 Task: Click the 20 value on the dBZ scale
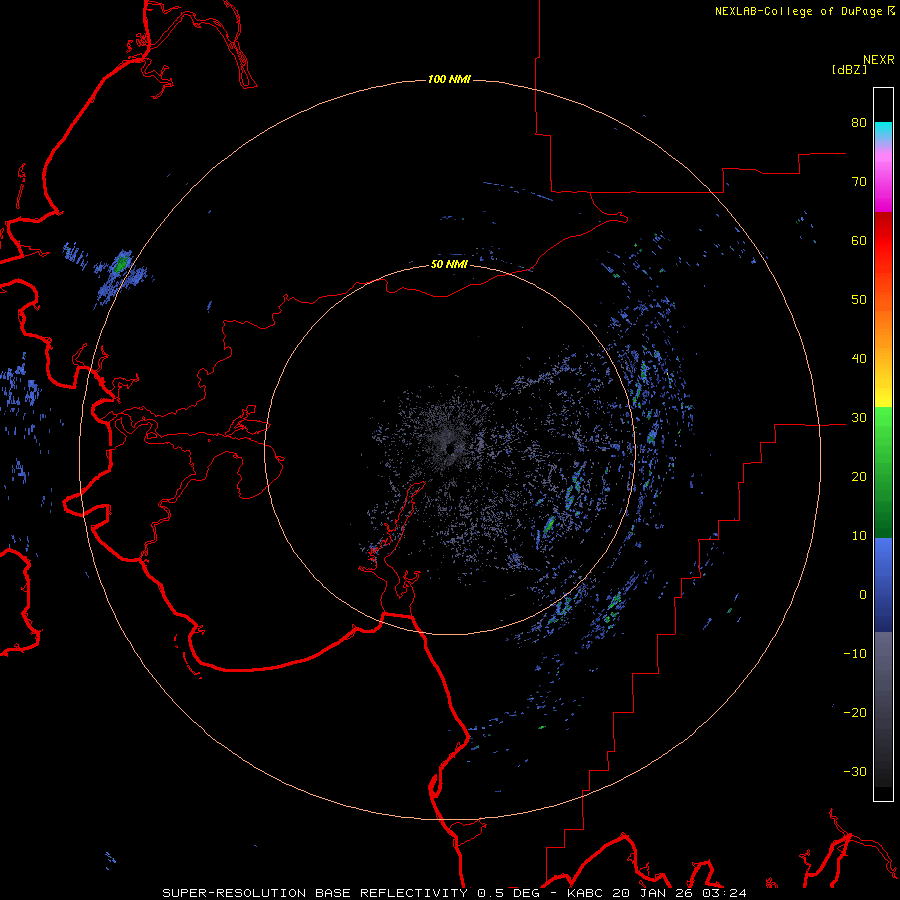859,476
